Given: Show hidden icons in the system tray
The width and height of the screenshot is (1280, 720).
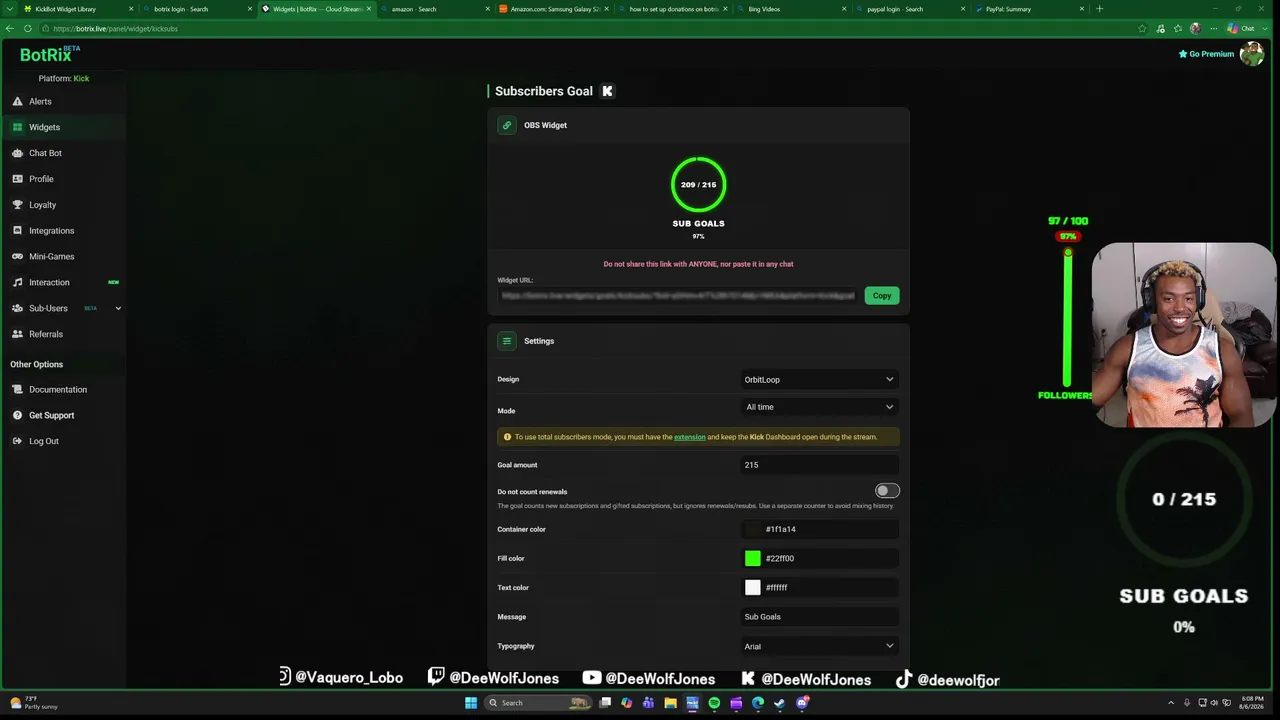Looking at the screenshot, I should point(1171,703).
